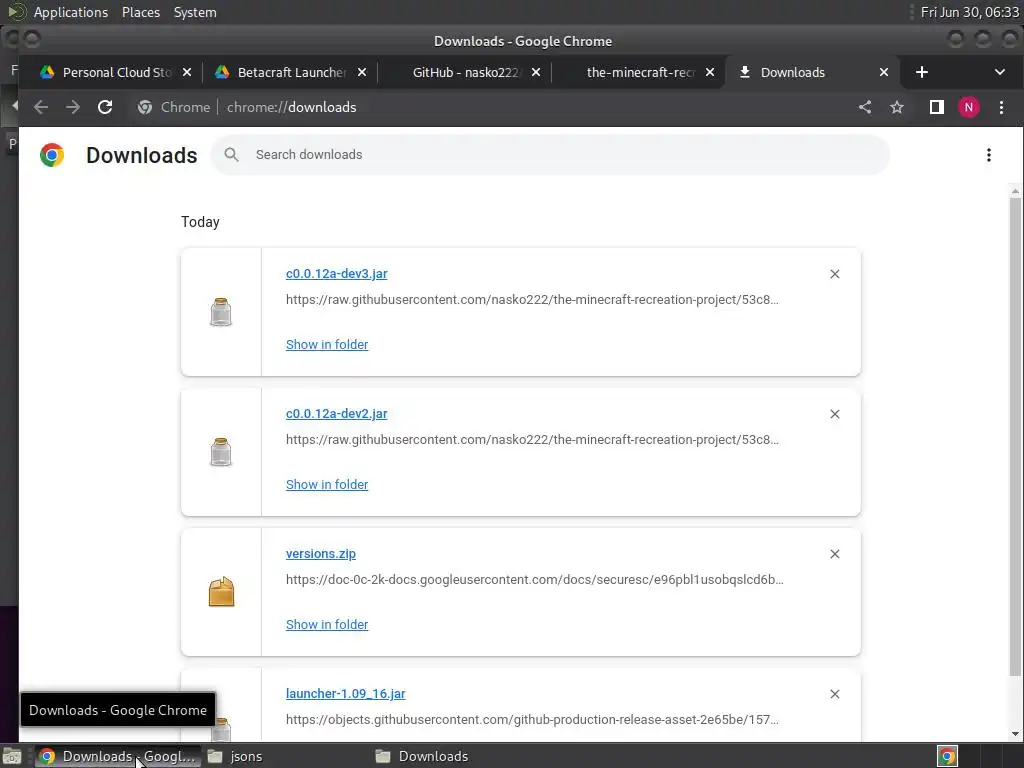Open the Downloads page more actions menu
This screenshot has width=1024, height=768.
click(989, 155)
